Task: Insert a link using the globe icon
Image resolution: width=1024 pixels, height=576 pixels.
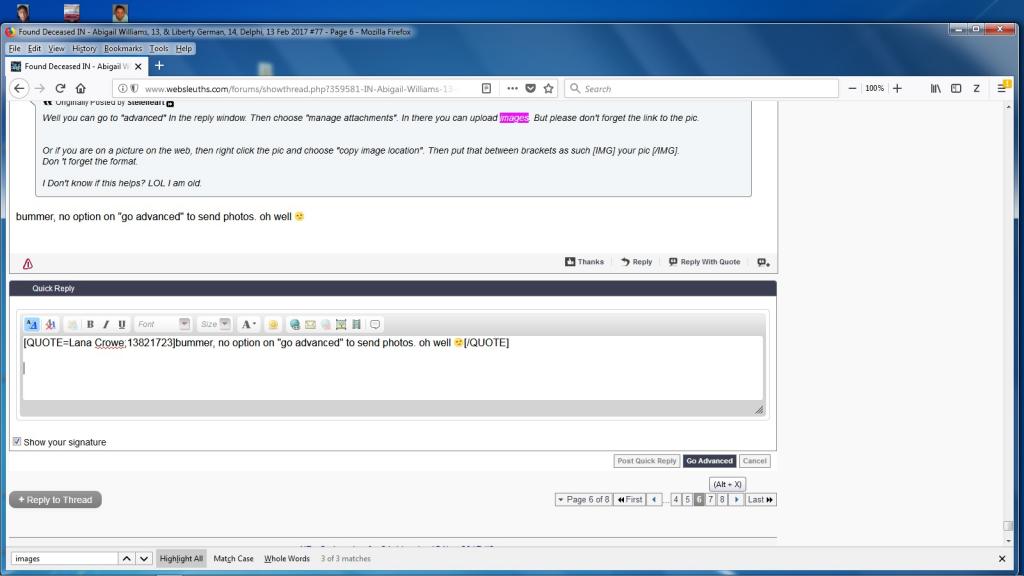Action: point(295,324)
